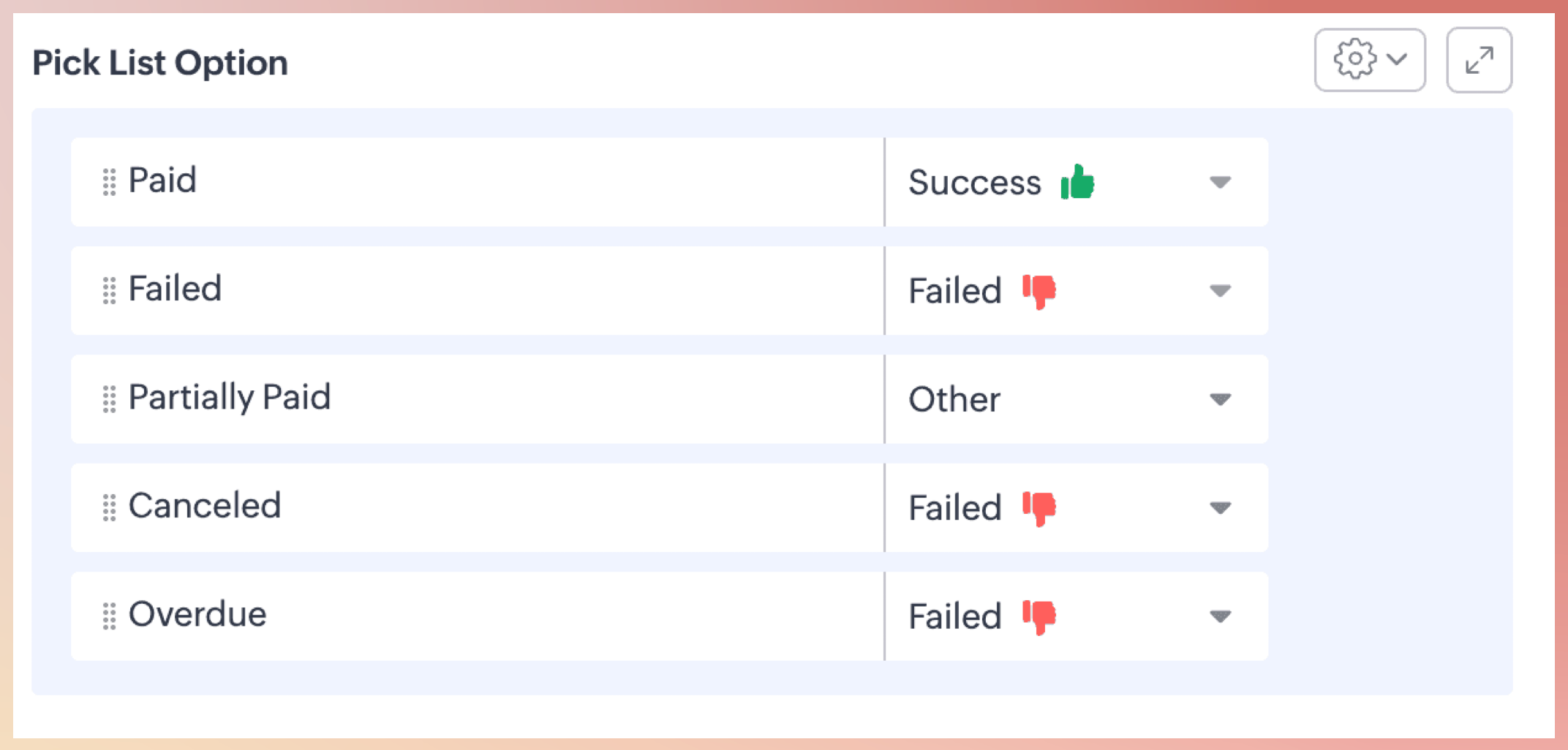Open the gear settings dropdown
1568x750 pixels.
pyautogui.click(x=1369, y=60)
